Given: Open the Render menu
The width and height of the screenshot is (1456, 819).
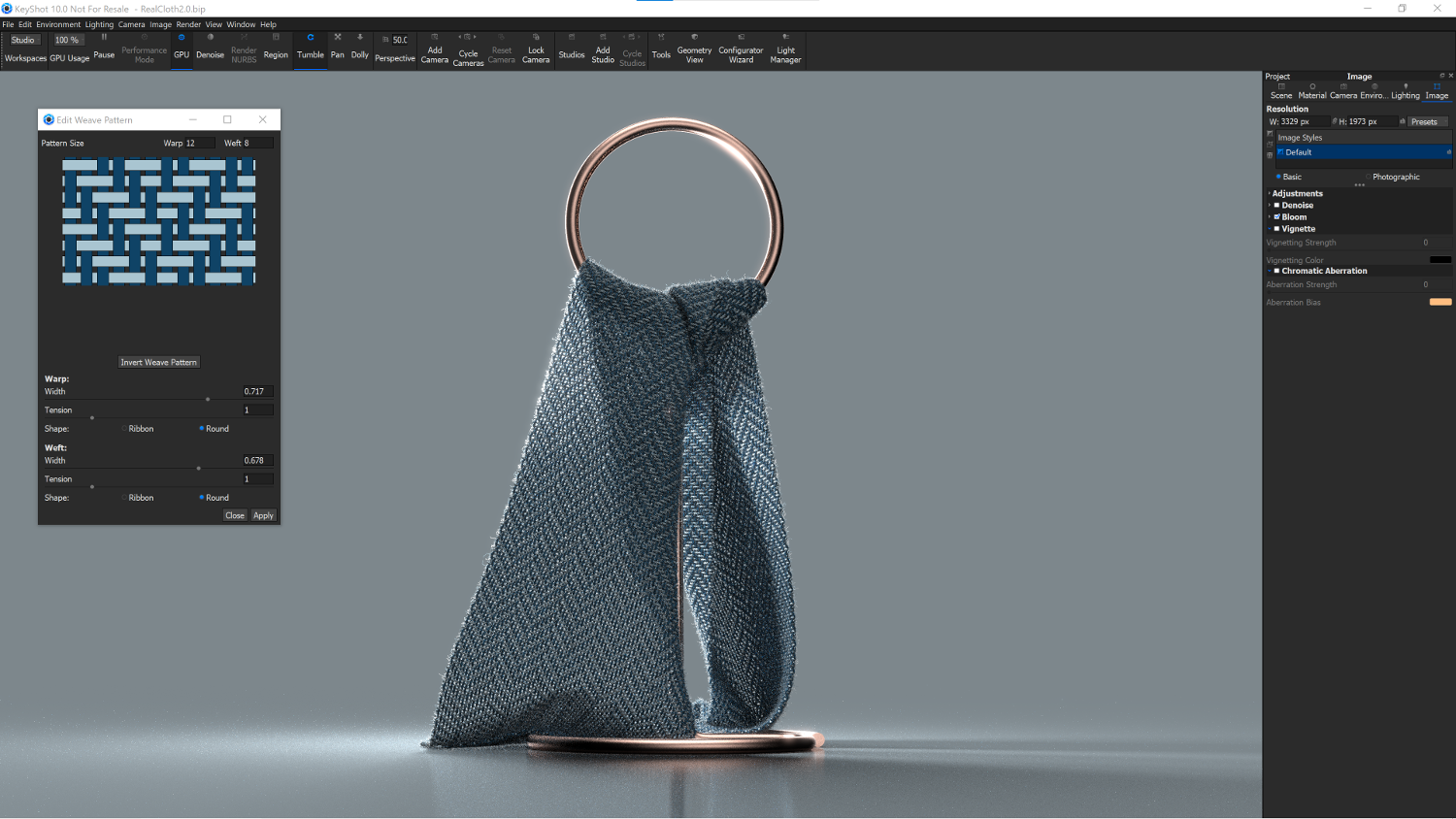Looking at the screenshot, I should tap(188, 24).
